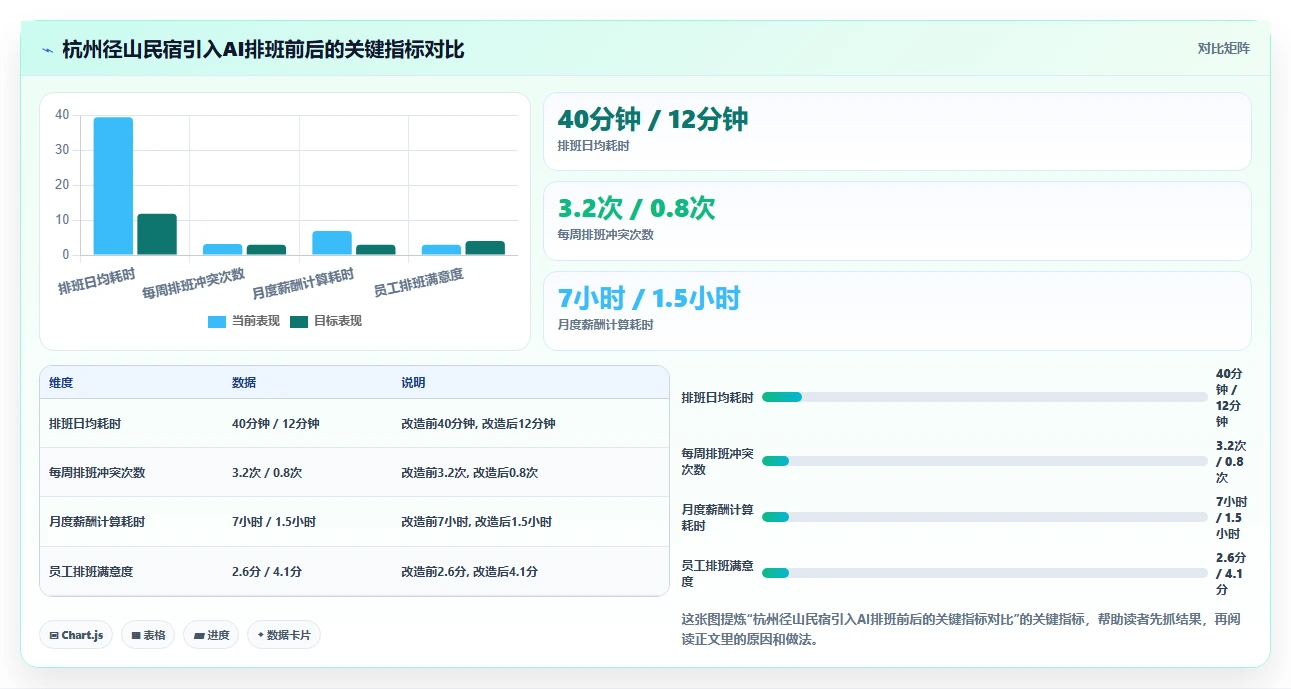Toggle 目标表现 legend color box
The width and height of the screenshot is (1291, 689).
coord(299,321)
